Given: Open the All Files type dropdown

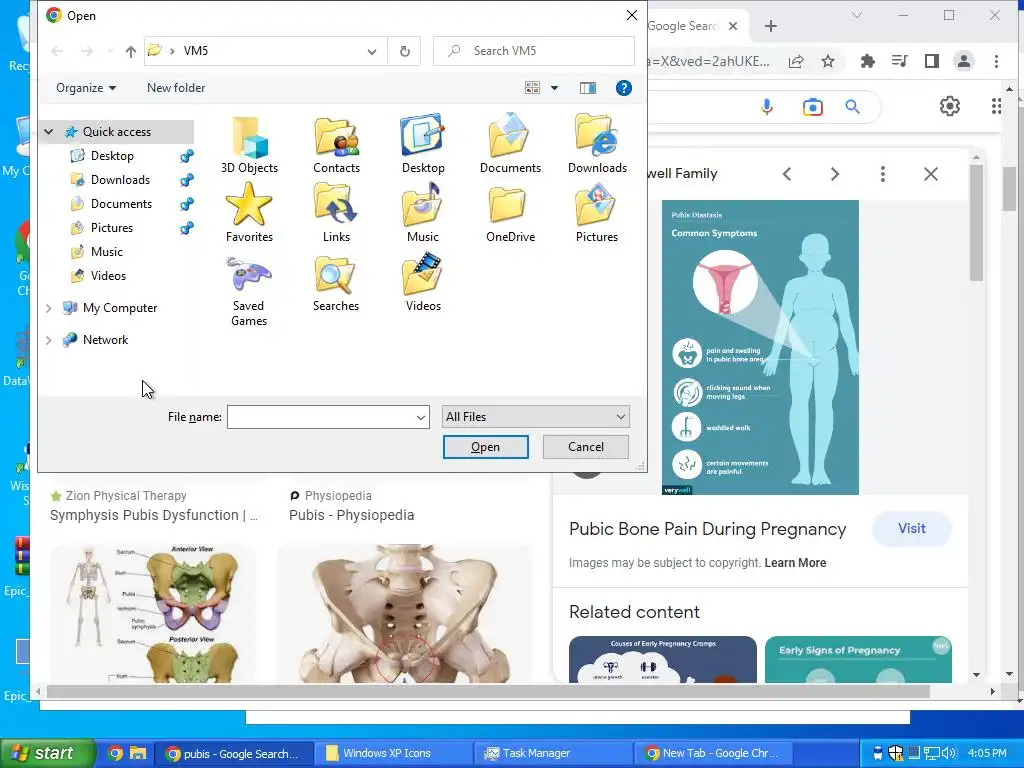Looking at the screenshot, I should tap(536, 417).
